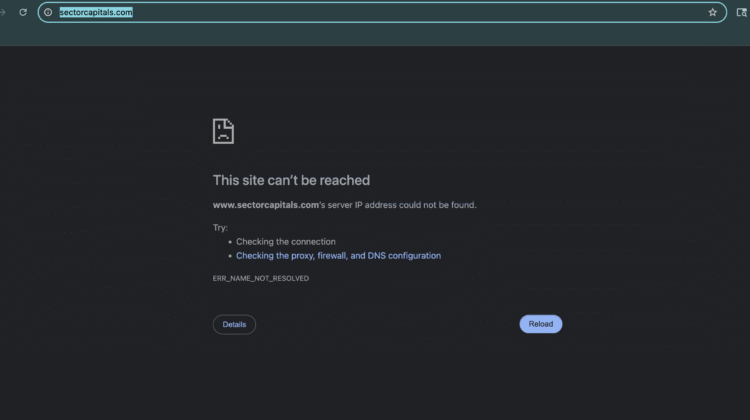This screenshot has height=420, width=750.
Task: Open the proxy, firewall, and DNS configuration link
Action: pos(338,256)
